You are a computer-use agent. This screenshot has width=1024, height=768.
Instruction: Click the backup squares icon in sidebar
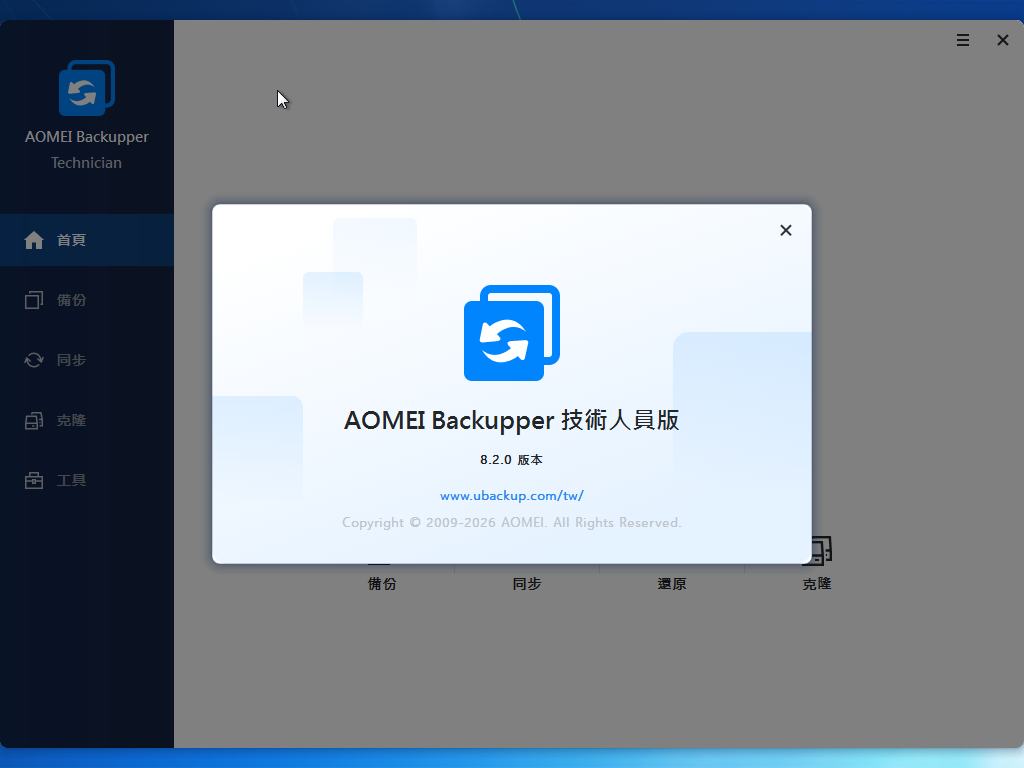34,300
